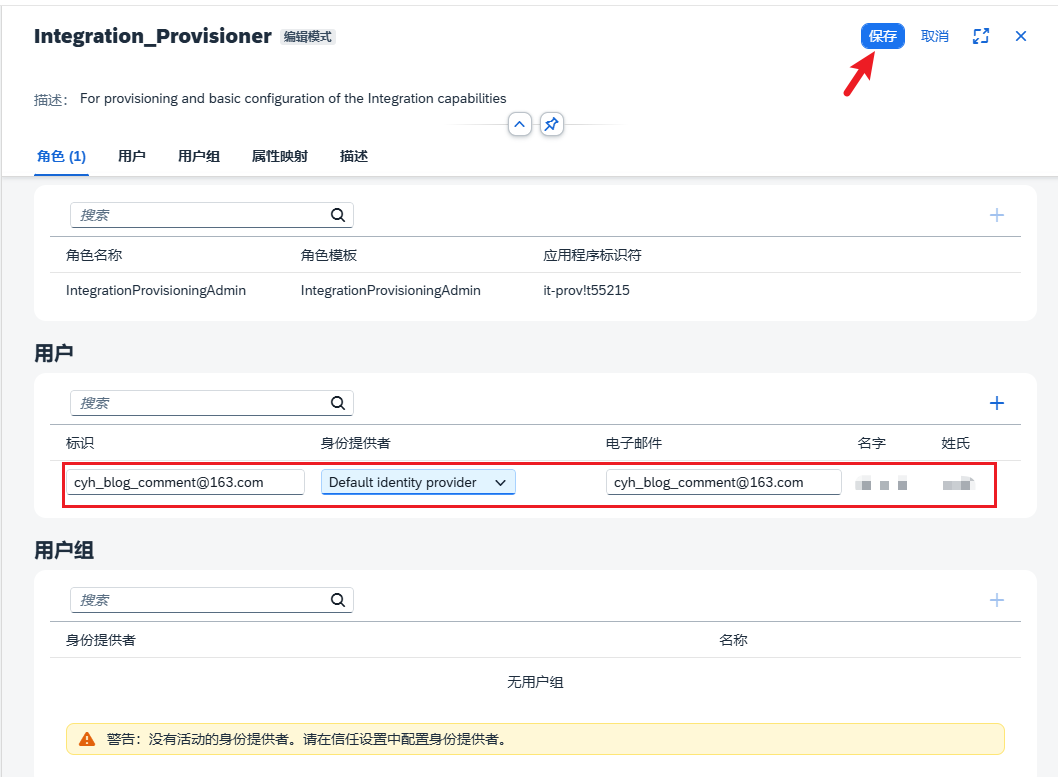Switch to the 描述 tab
1058x777 pixels.
354,156
